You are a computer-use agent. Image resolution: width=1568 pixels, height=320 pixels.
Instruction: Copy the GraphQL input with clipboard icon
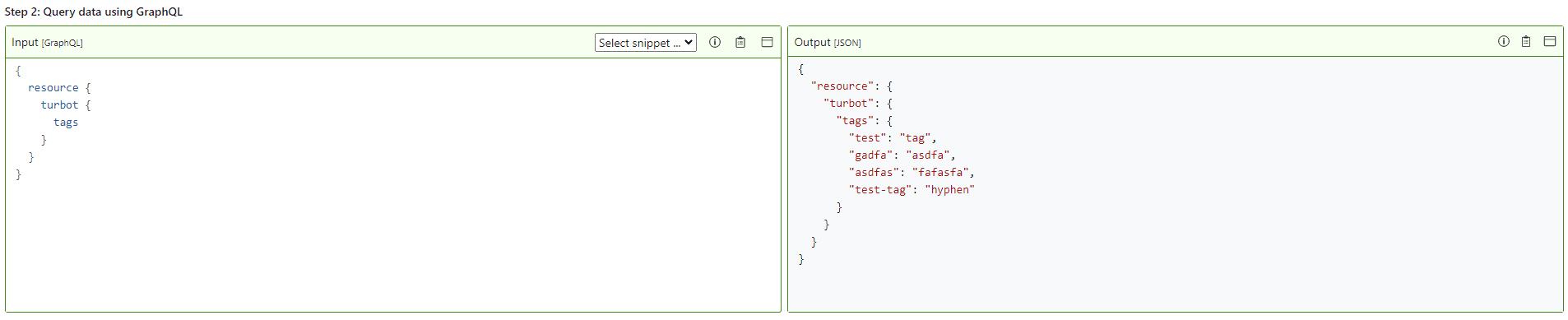click(x=740, y=42)
